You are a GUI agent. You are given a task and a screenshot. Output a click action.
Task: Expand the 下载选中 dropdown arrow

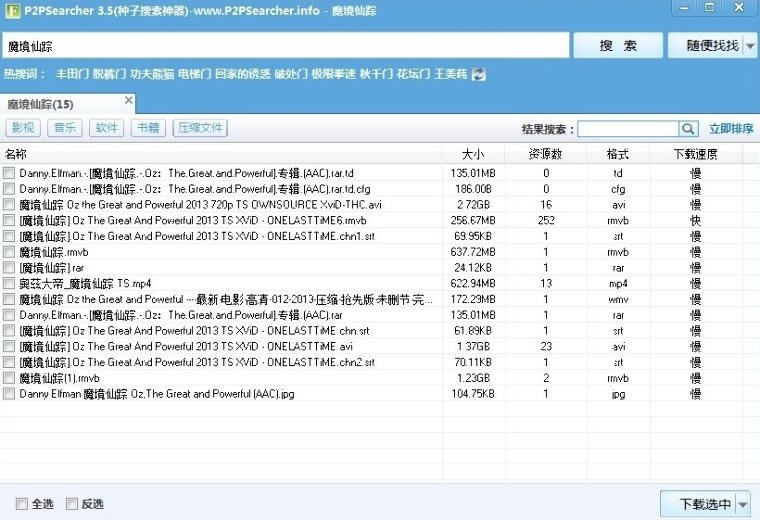coord(743,504)
